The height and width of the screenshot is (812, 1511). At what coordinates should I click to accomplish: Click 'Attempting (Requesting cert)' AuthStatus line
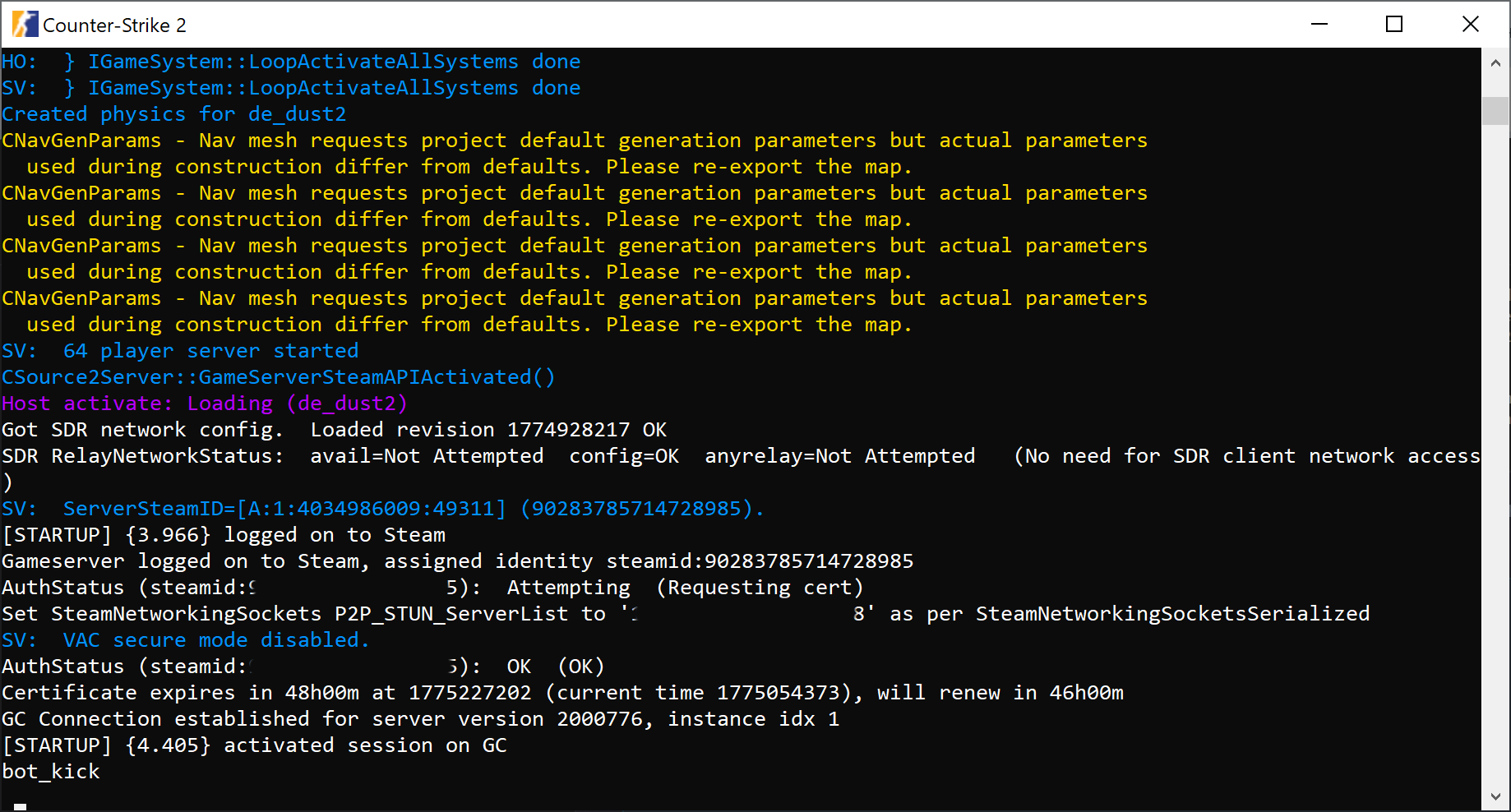pyautogui.click(x=432, y=588)
